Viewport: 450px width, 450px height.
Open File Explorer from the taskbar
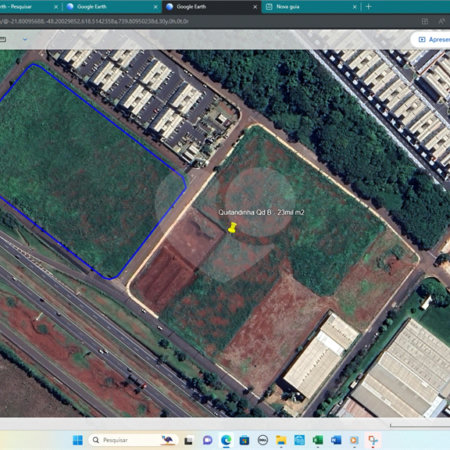point(281,440)
